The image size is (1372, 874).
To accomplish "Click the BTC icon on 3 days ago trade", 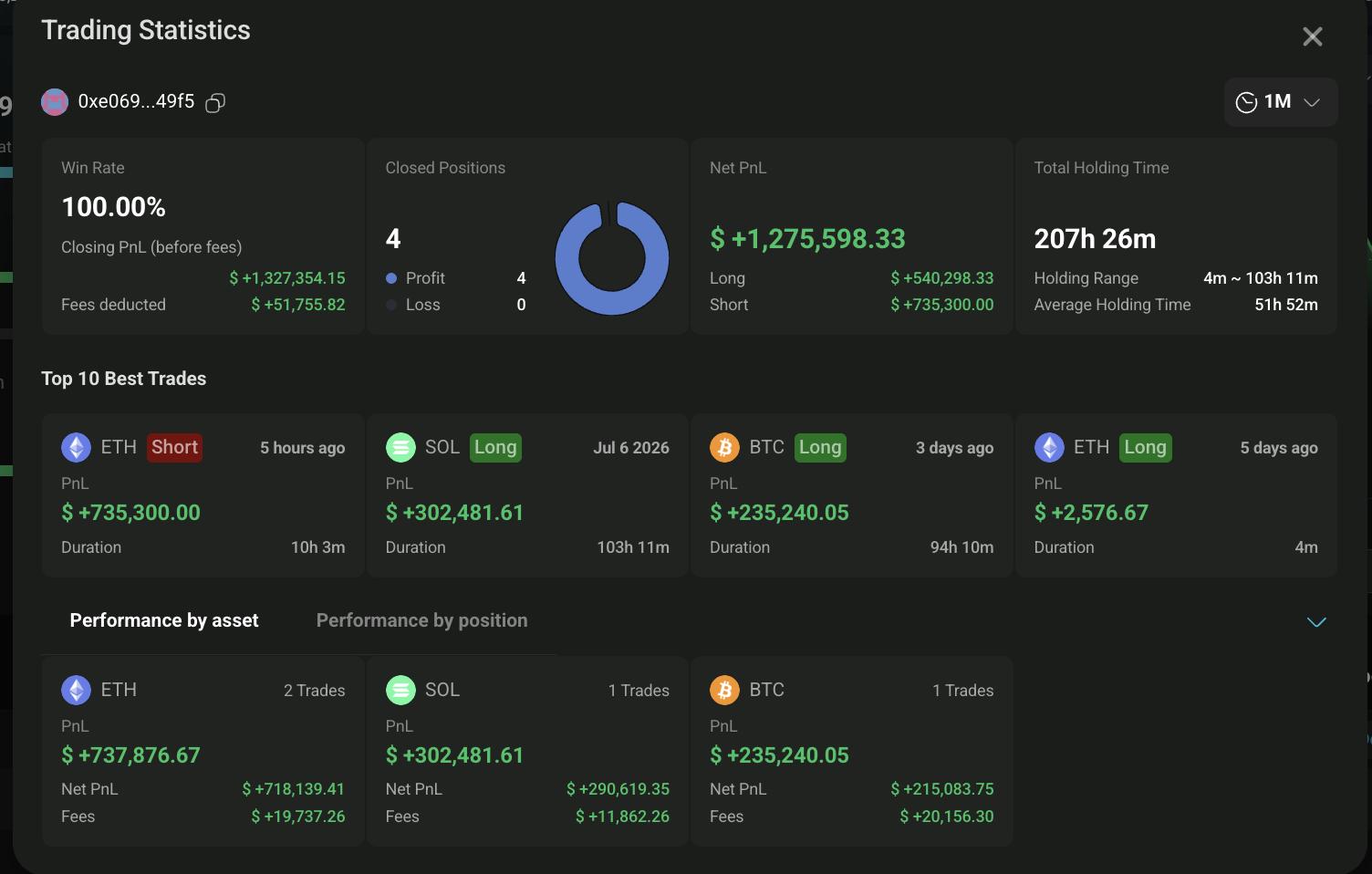I will [x=724, y=448].
